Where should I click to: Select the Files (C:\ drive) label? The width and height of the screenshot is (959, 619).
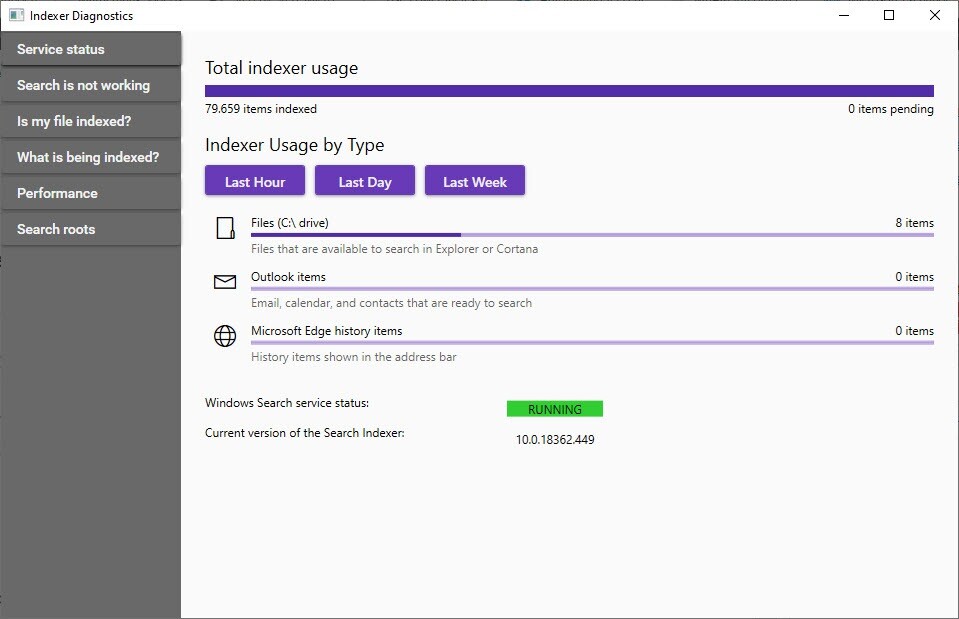click(x=290, y=222)
